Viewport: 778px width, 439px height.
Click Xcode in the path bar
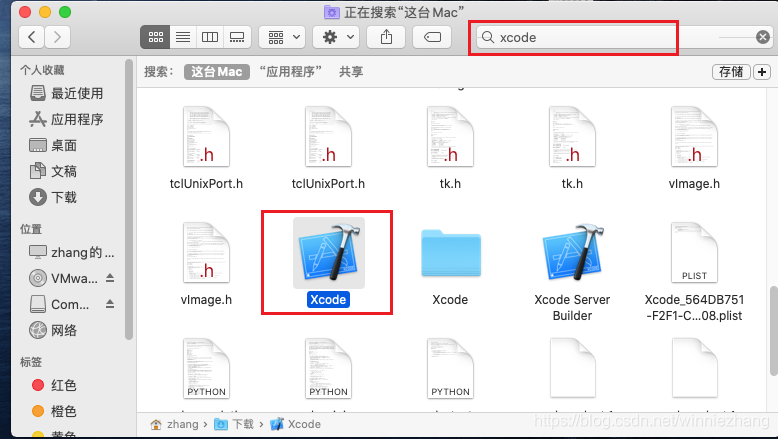coord(296,425)
